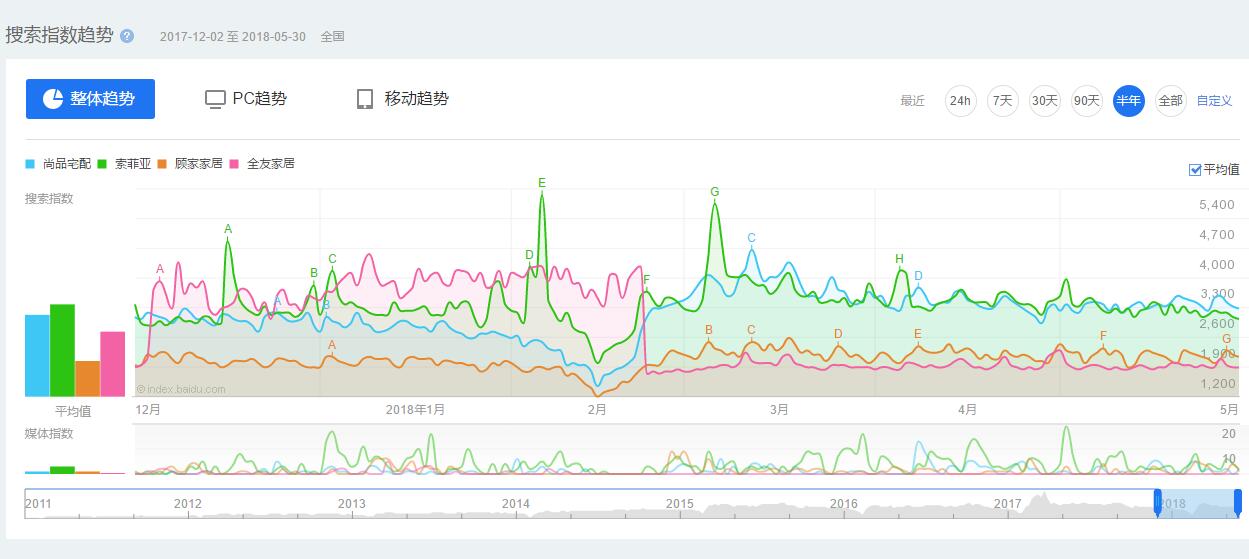Toggle 尚品宅配 blue legend series
Screen dimensions: 1249x559
coord(59,163)
